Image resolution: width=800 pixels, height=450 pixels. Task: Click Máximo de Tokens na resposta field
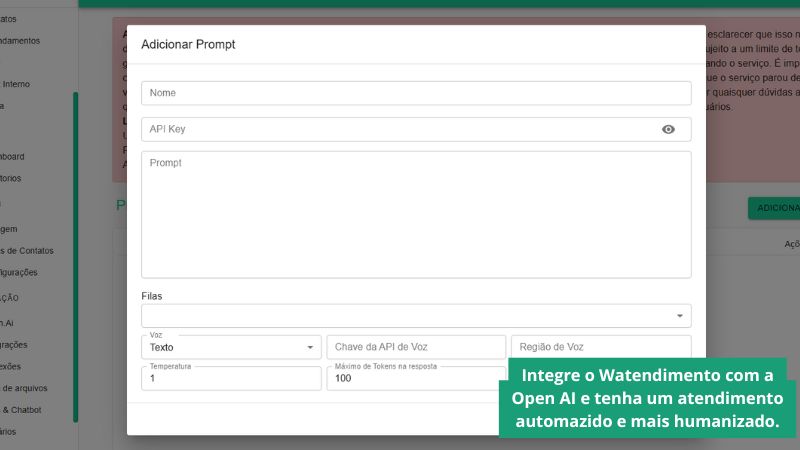[x=416, y=379]
